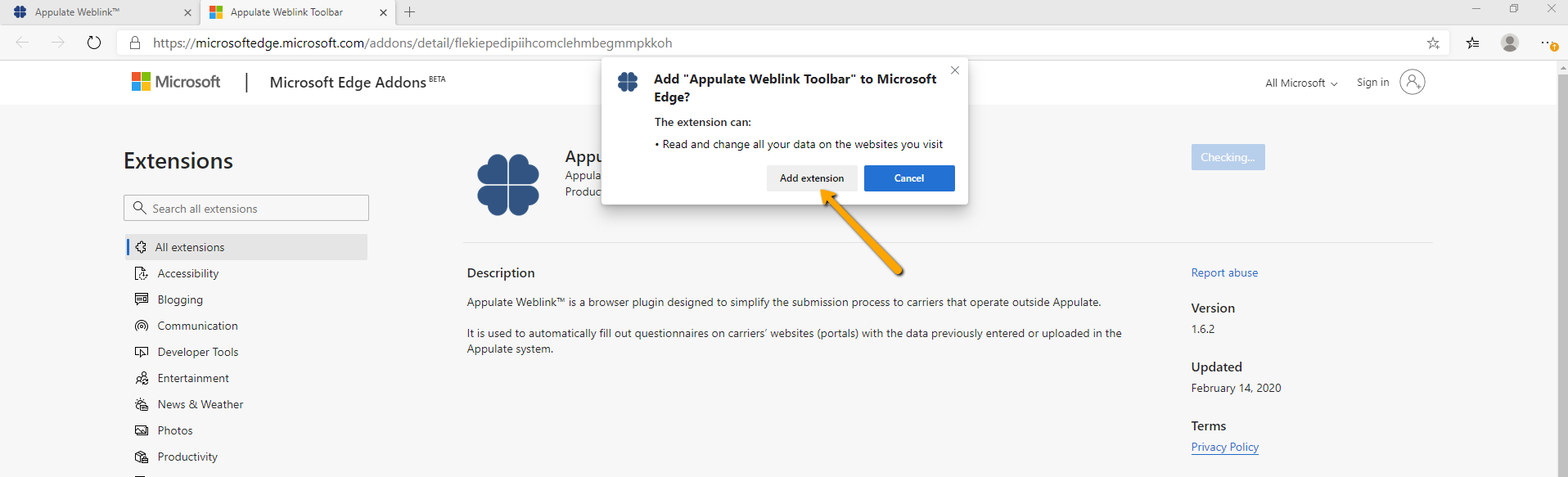Click the dialog's Appulate clover icon
The height and width of the screenshot is (477, 1568).
628,82
